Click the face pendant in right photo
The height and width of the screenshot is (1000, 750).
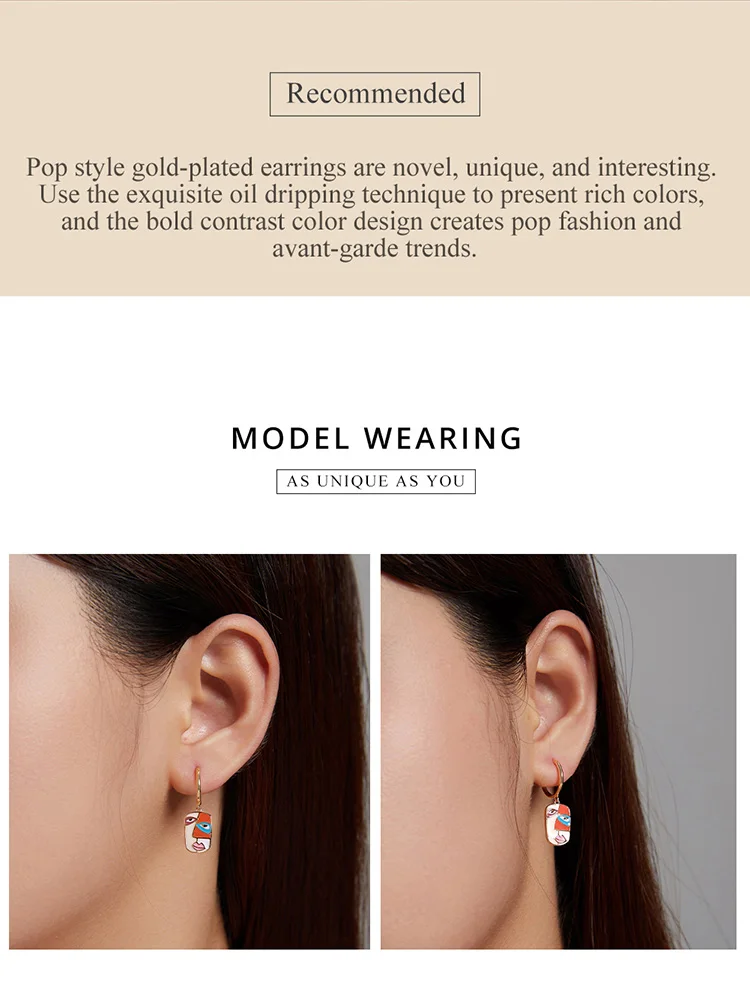(557, 824)
